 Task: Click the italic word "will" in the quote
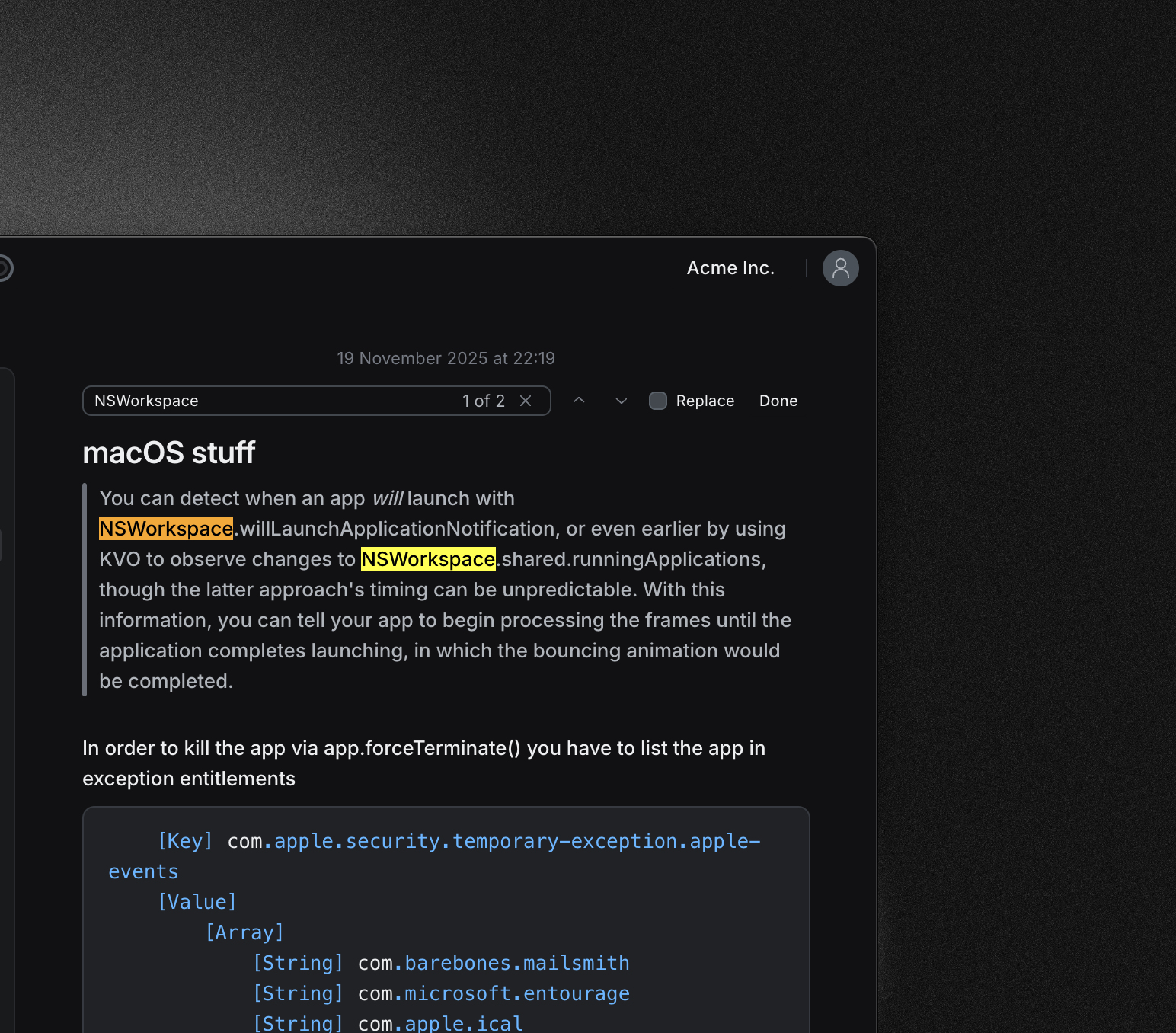point(387,498)
